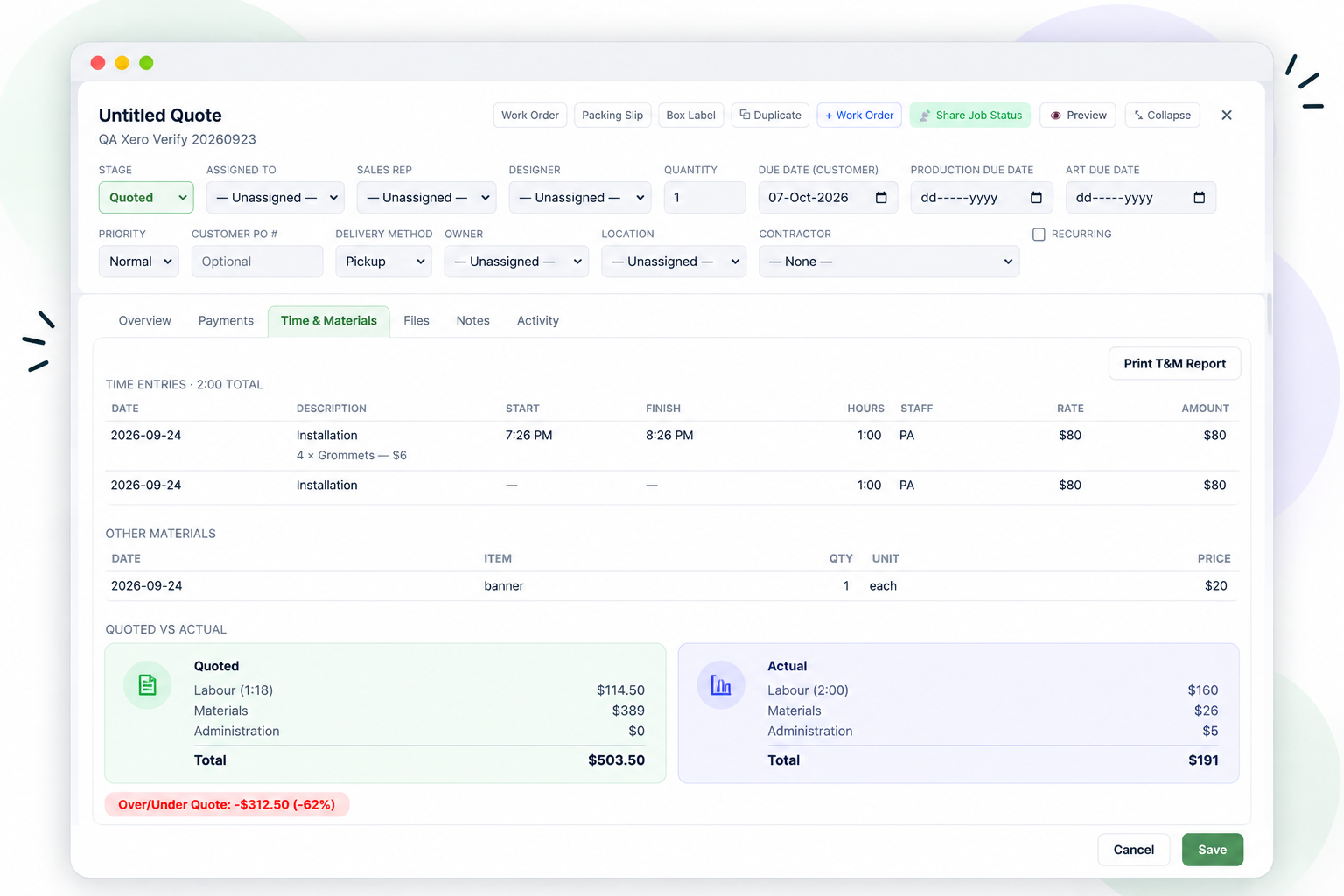View the Activity tab

(x=538, y=321)
